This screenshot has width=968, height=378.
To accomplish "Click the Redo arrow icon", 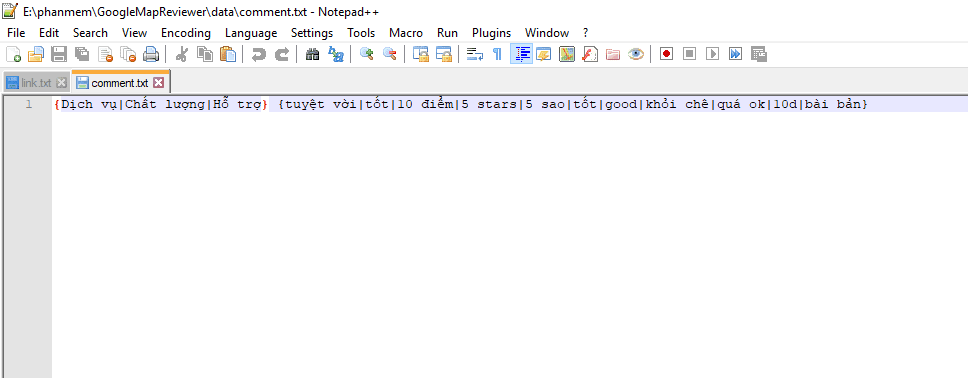I will pyautogui.click(x=282, y=54).
